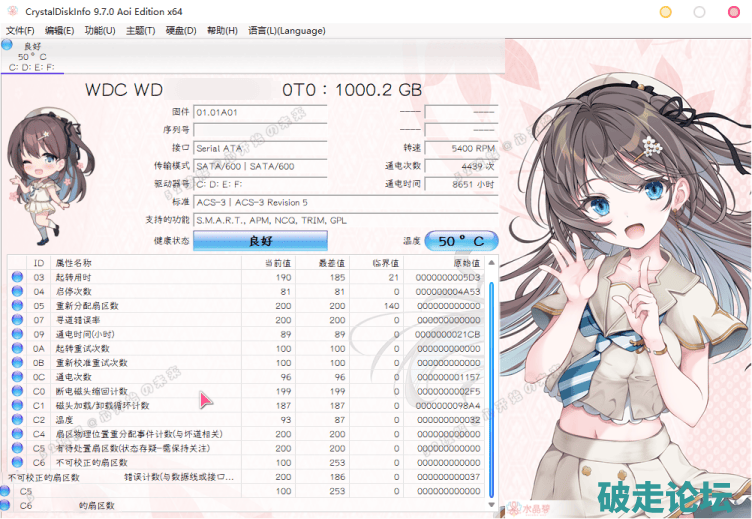Viewport: 752px width, 519px height.
Task: Click the 50 °C temperature button
Action: [x=461, y=241]
